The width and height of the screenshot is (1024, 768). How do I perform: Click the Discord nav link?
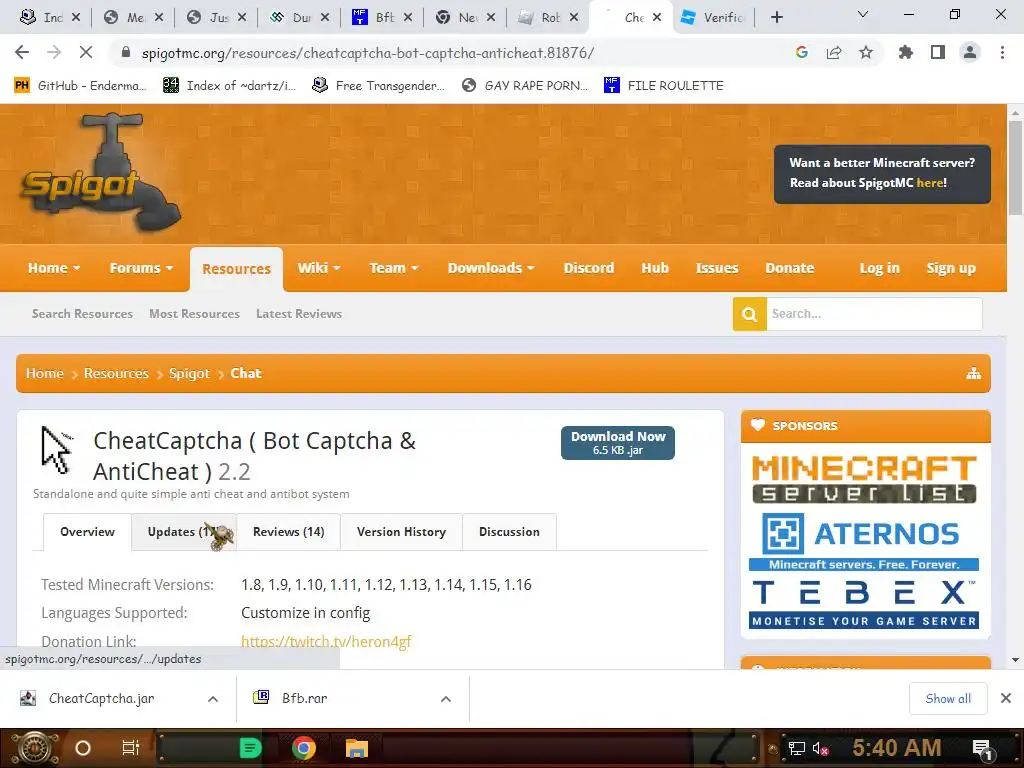[589, 268]
